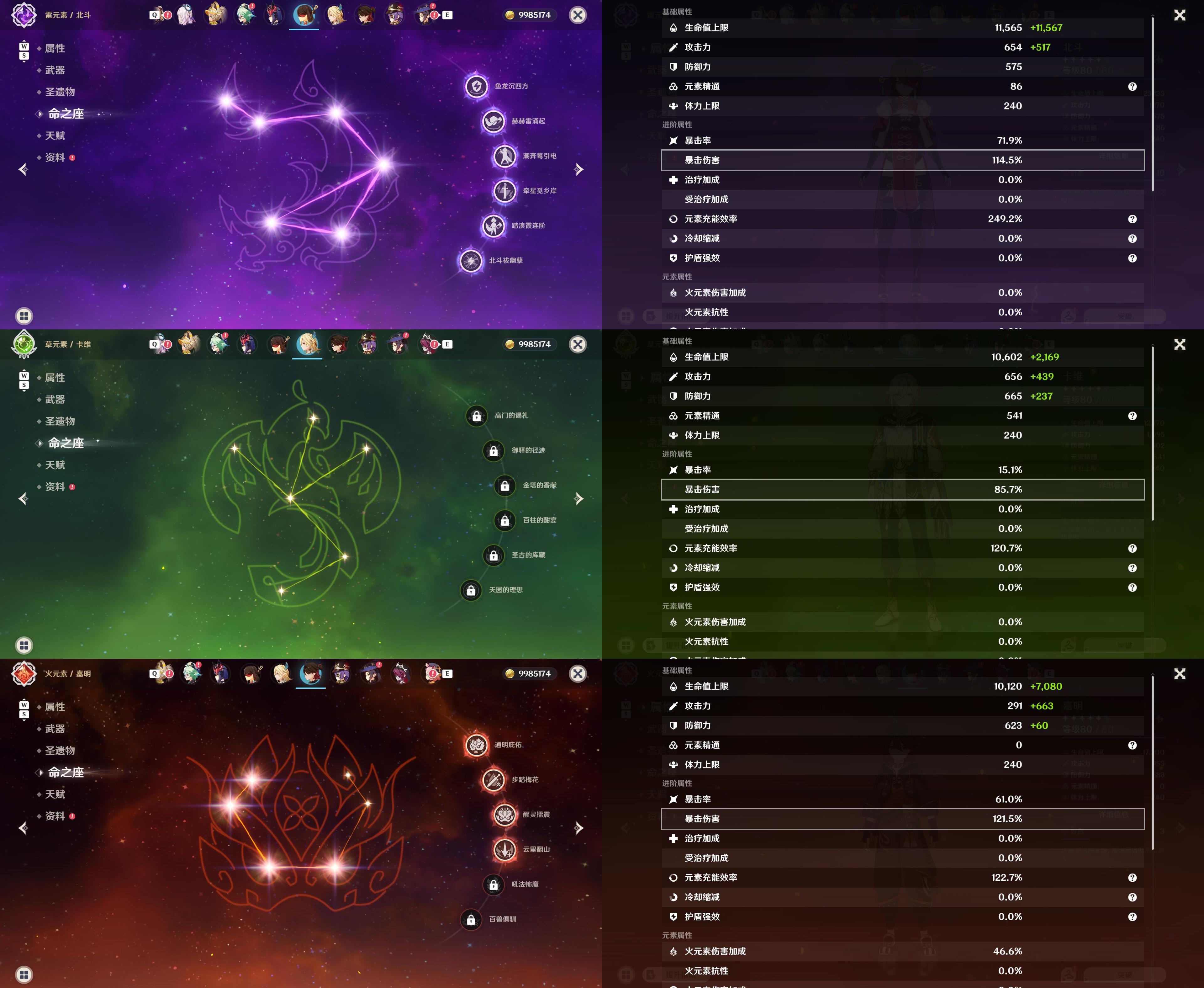Go to previous character from Gaming's screen
The width and height of the screenshot is (1204, 988).
click(x=23, y=828)
